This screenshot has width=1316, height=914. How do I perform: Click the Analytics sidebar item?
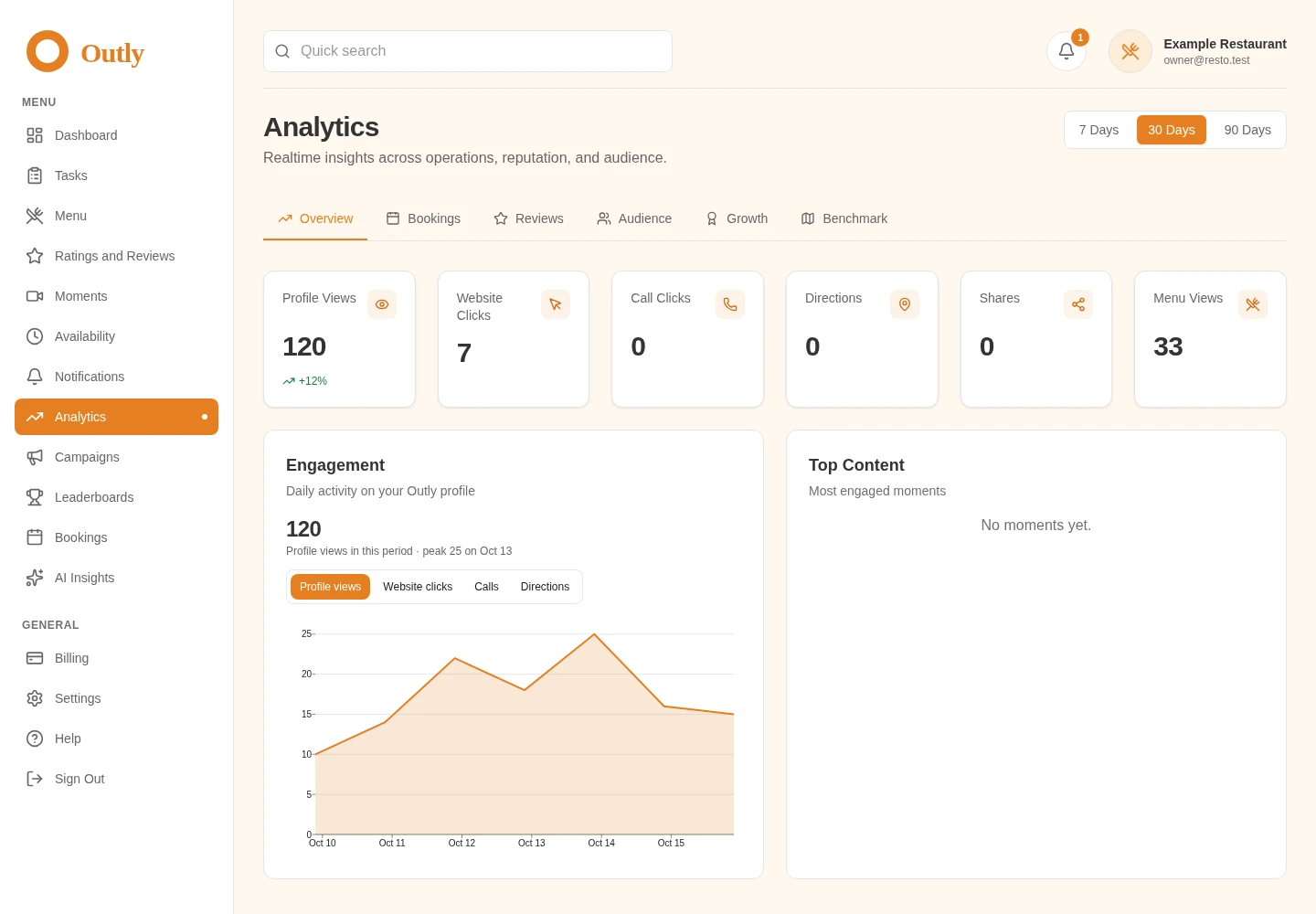pos(116,417)
